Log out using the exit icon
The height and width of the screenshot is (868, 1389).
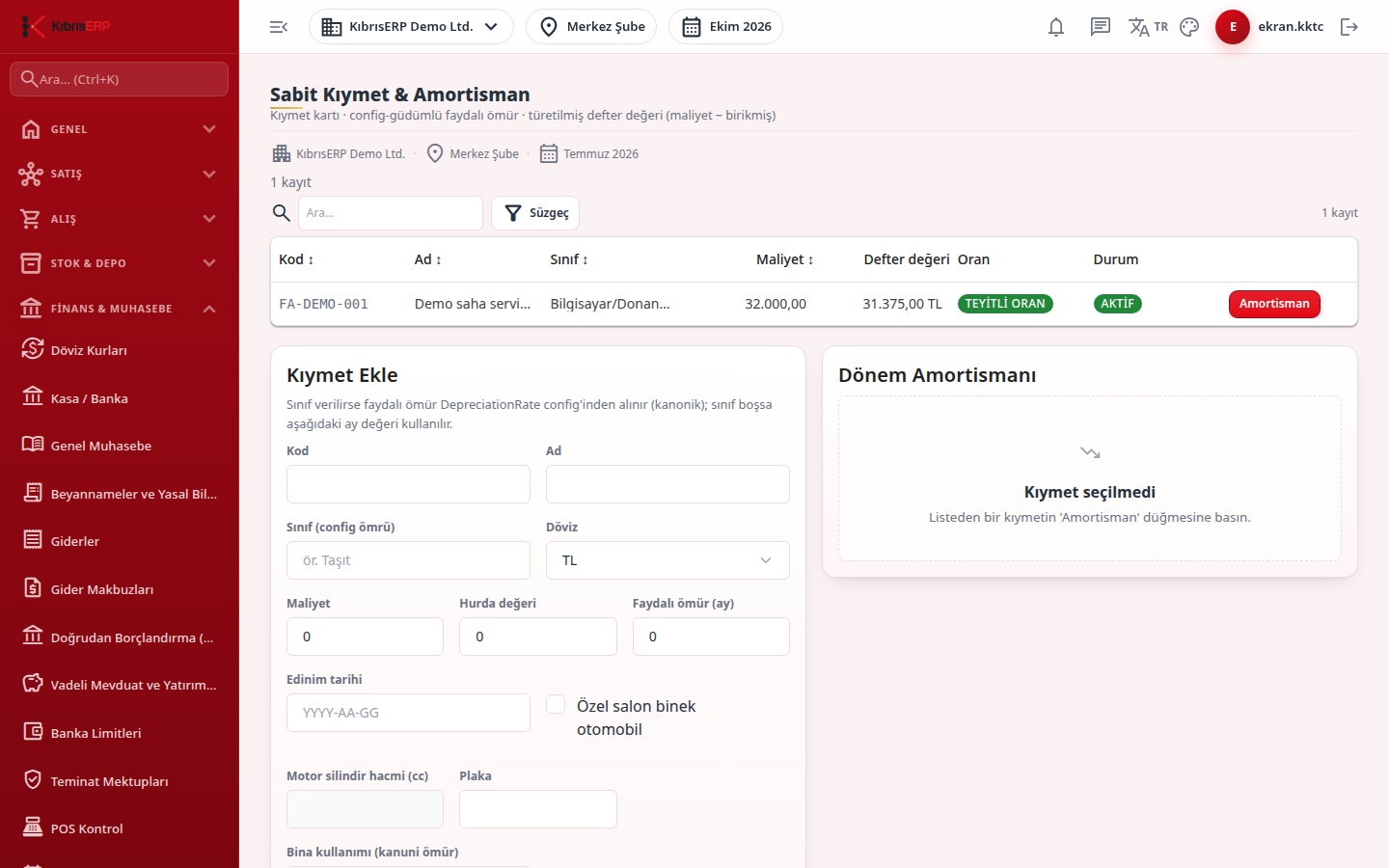pos(1349,27)
